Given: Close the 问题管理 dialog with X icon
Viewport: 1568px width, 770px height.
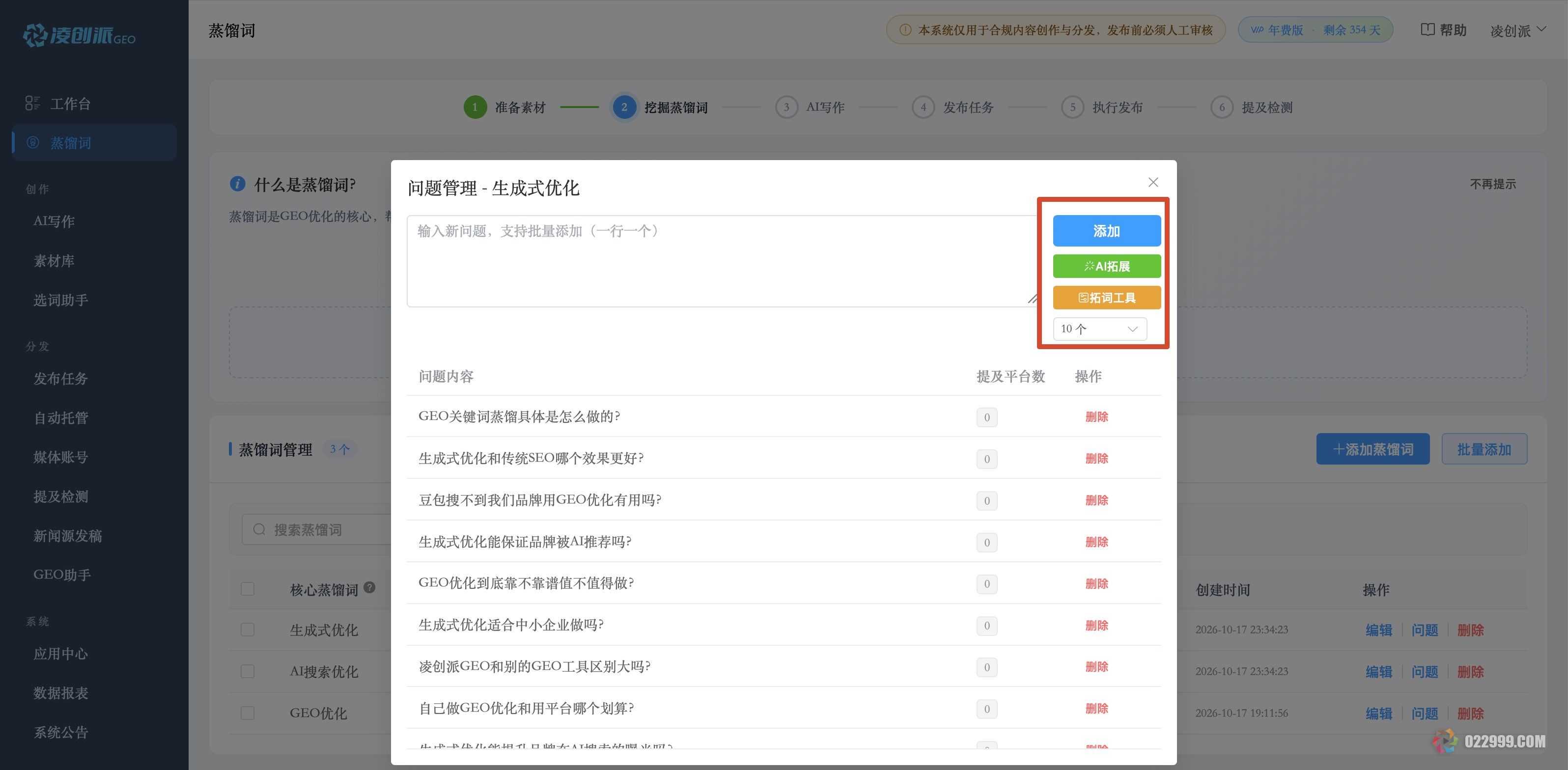Looking at the screenshot, I should click(1153, 182).
